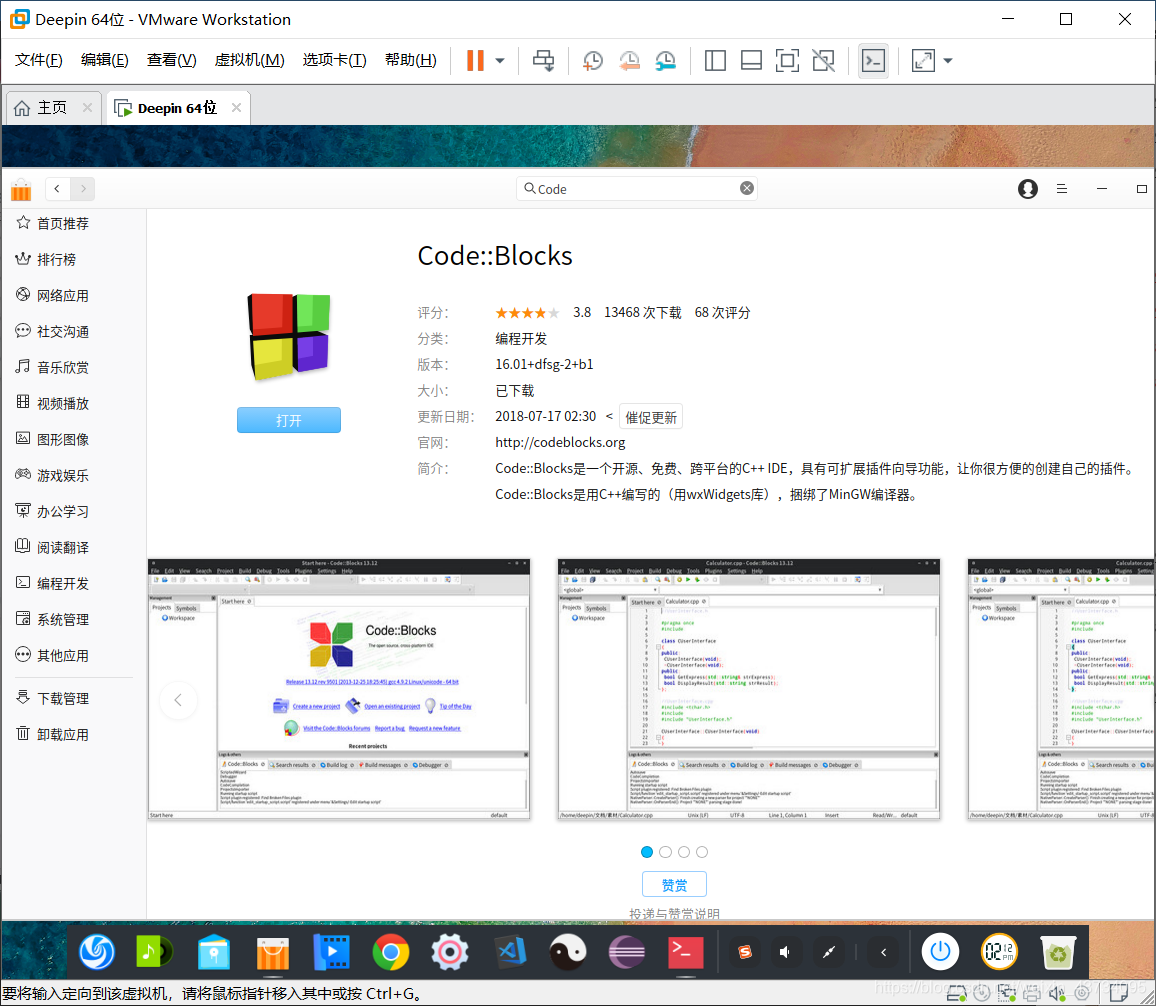Screen dimensions: 1156x1006
Task: Click the previous screenshot arrow
Action: [178, 700]
